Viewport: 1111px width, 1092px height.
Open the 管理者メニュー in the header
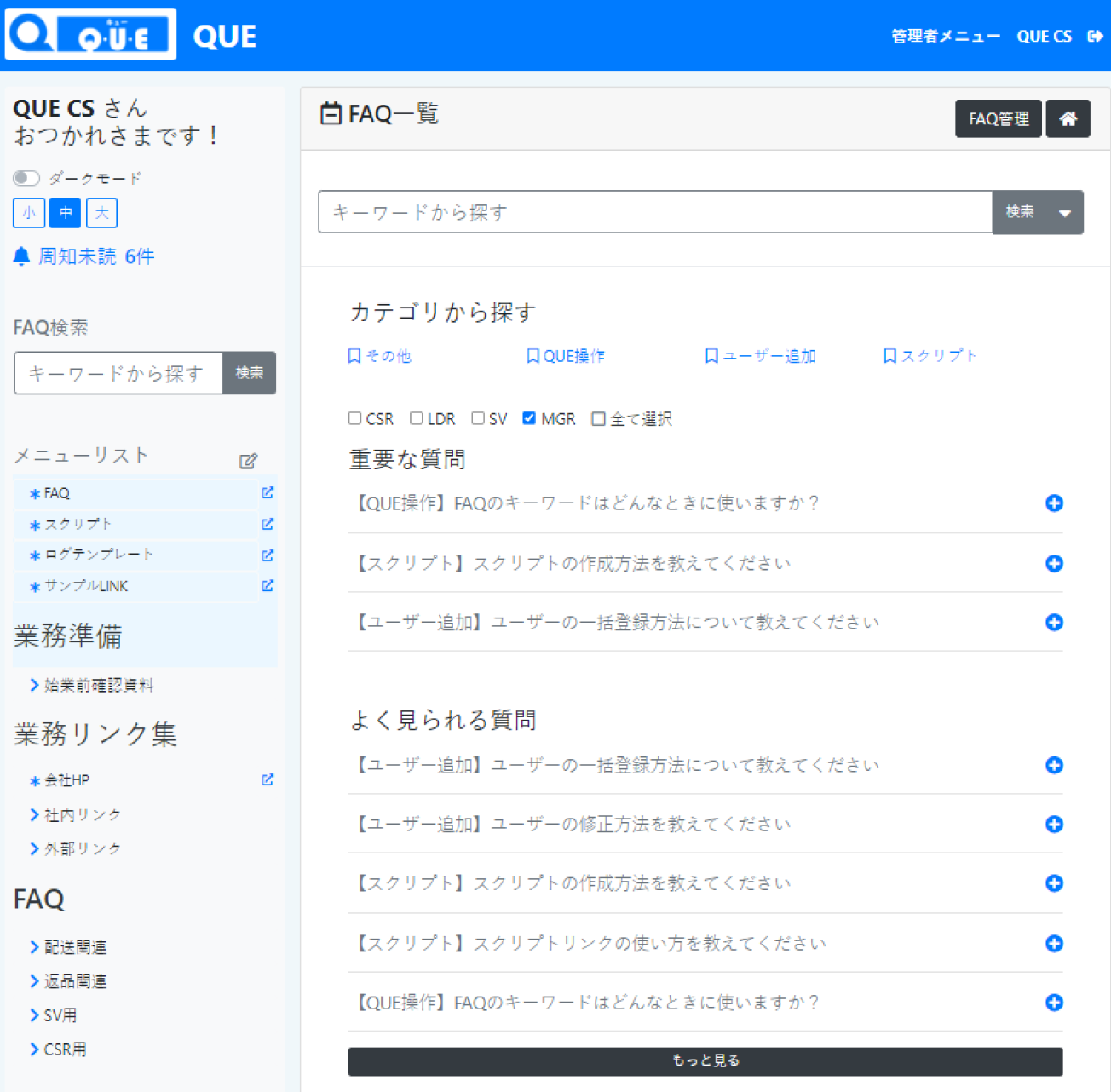946,36
